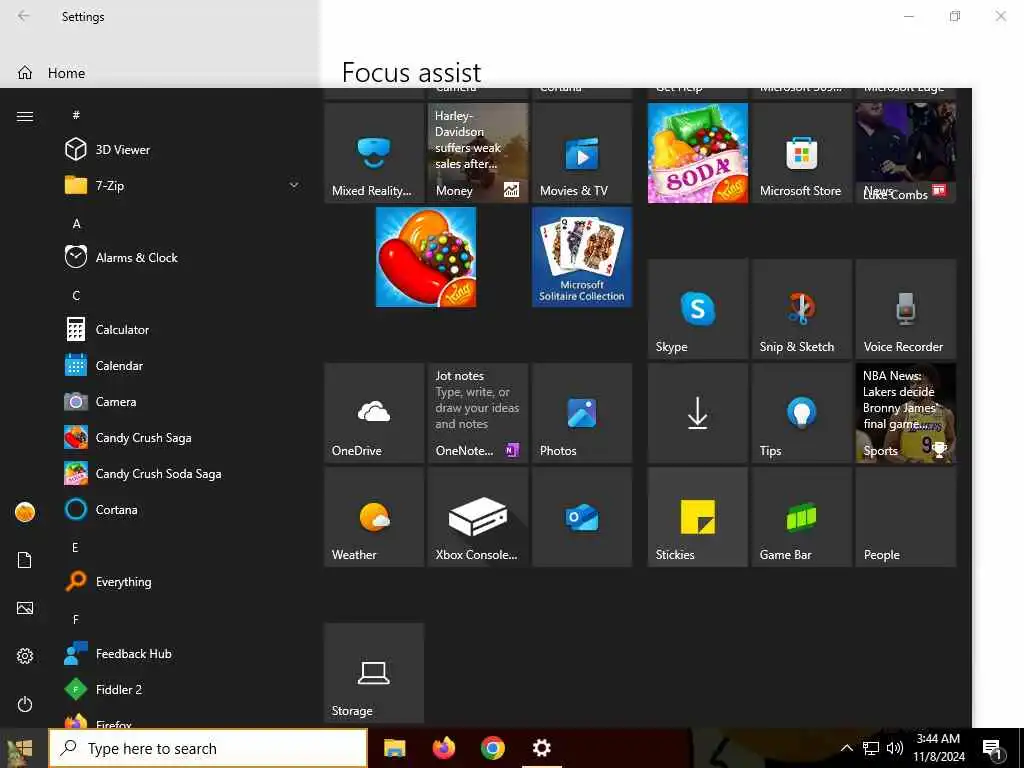This screenshot has height=768, width=1024.
Task: Click the Windows Start button
Action: click(24, 748)
